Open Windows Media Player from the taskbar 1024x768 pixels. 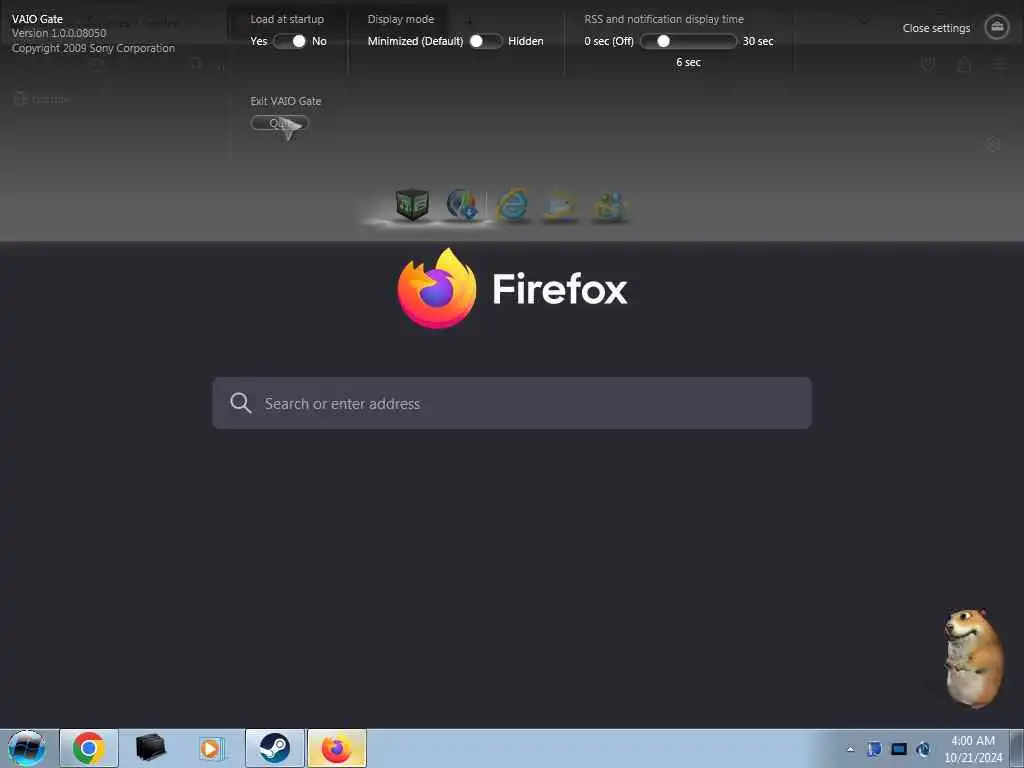coord(211,748)
